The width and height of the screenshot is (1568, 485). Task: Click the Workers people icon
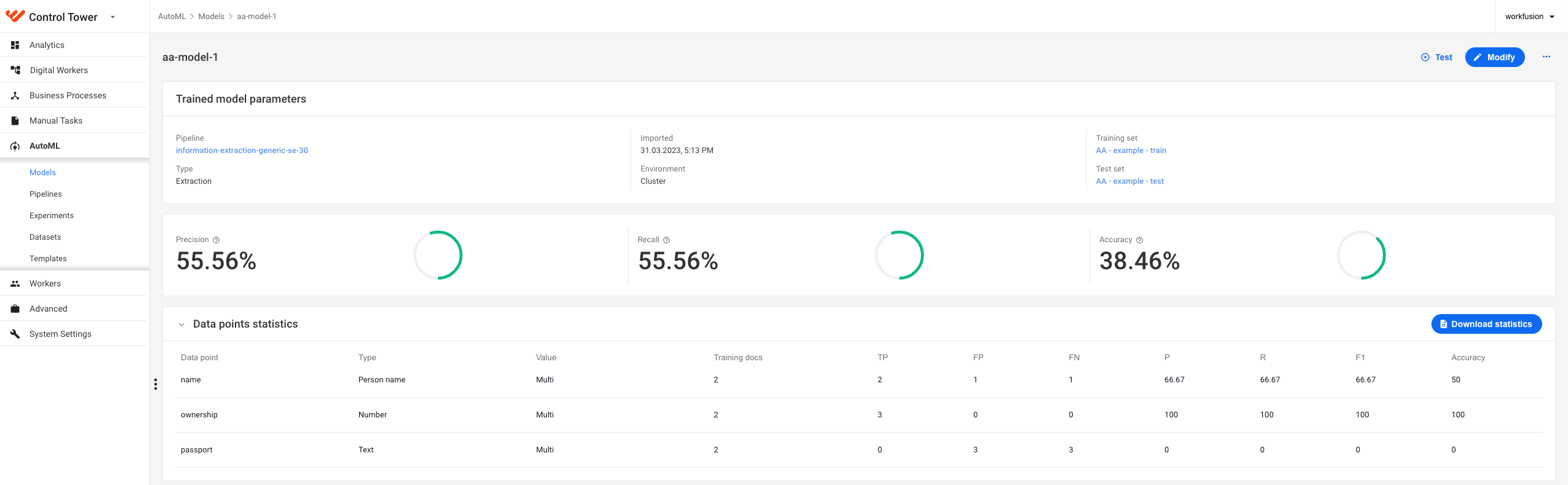click(x=15, y=283)
